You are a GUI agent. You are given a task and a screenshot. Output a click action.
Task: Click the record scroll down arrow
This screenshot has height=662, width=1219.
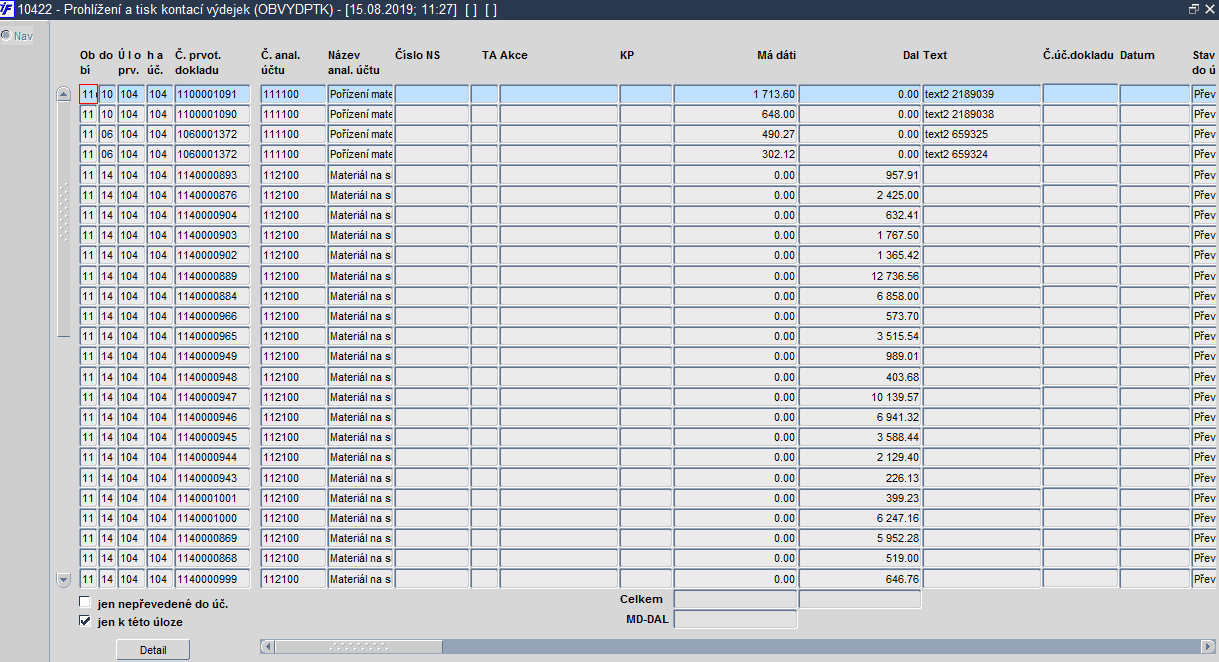coord(64,579)
